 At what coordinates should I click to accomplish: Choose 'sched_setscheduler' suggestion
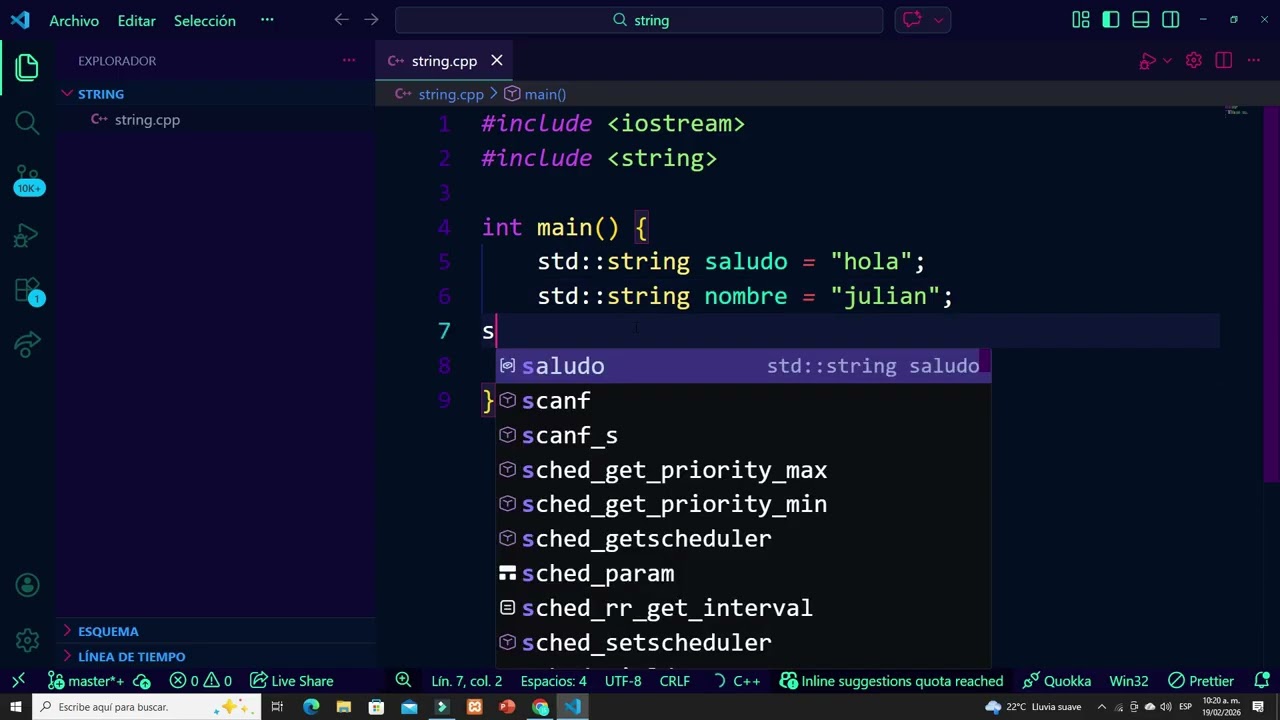coord(744,643)
